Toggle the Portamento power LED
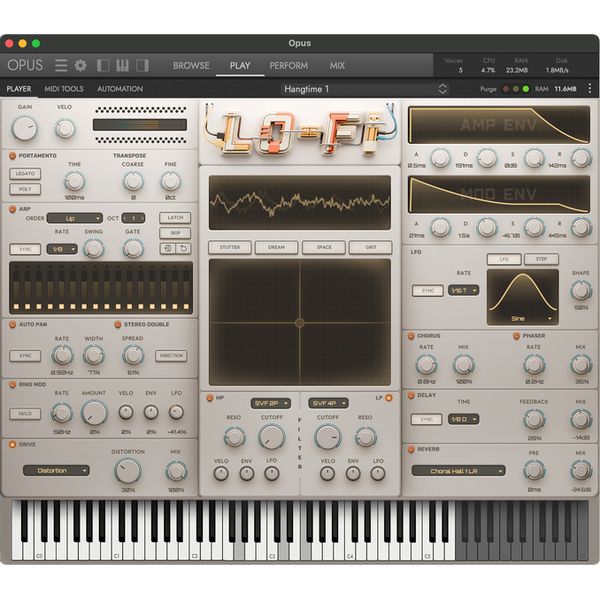This screenshot has width=600, height=600. point(12,156)
